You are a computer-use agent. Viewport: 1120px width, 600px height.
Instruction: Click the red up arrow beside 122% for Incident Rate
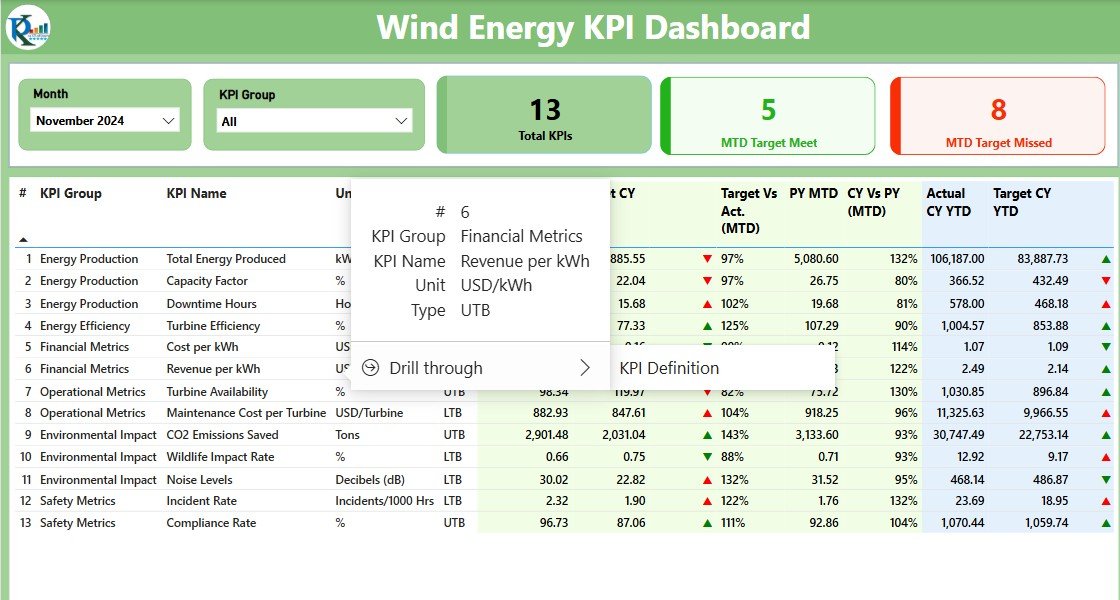tap(707, 501)
